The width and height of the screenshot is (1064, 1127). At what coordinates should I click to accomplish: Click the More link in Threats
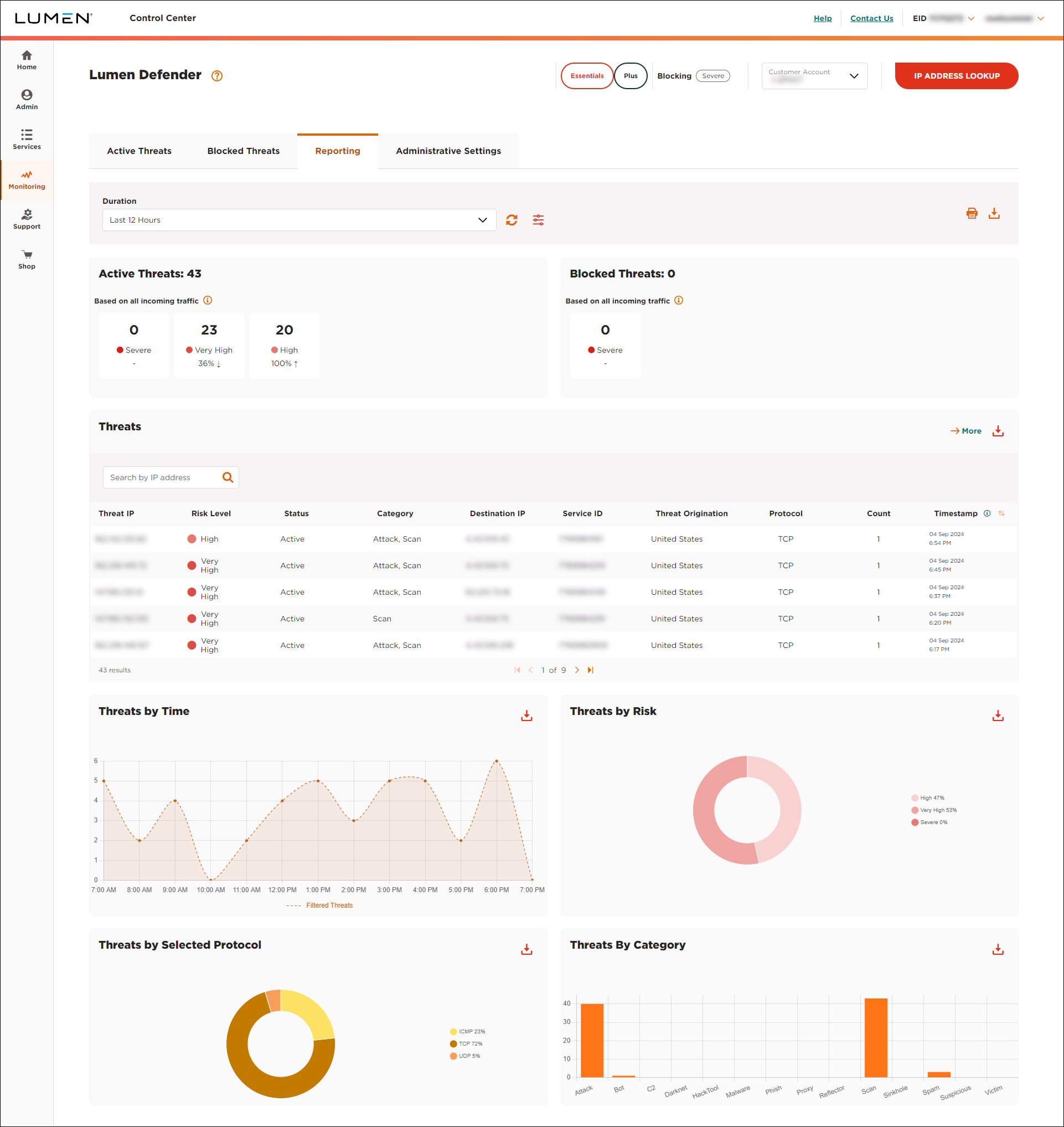coord(966,431)
